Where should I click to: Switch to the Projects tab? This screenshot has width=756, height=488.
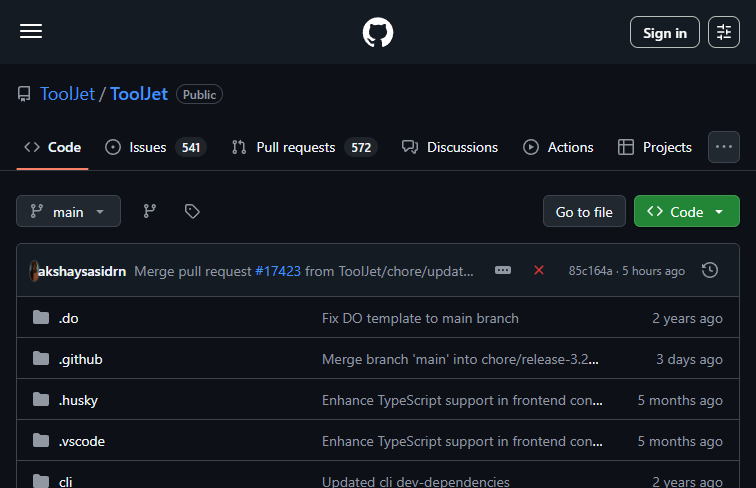tap(655, 147)
